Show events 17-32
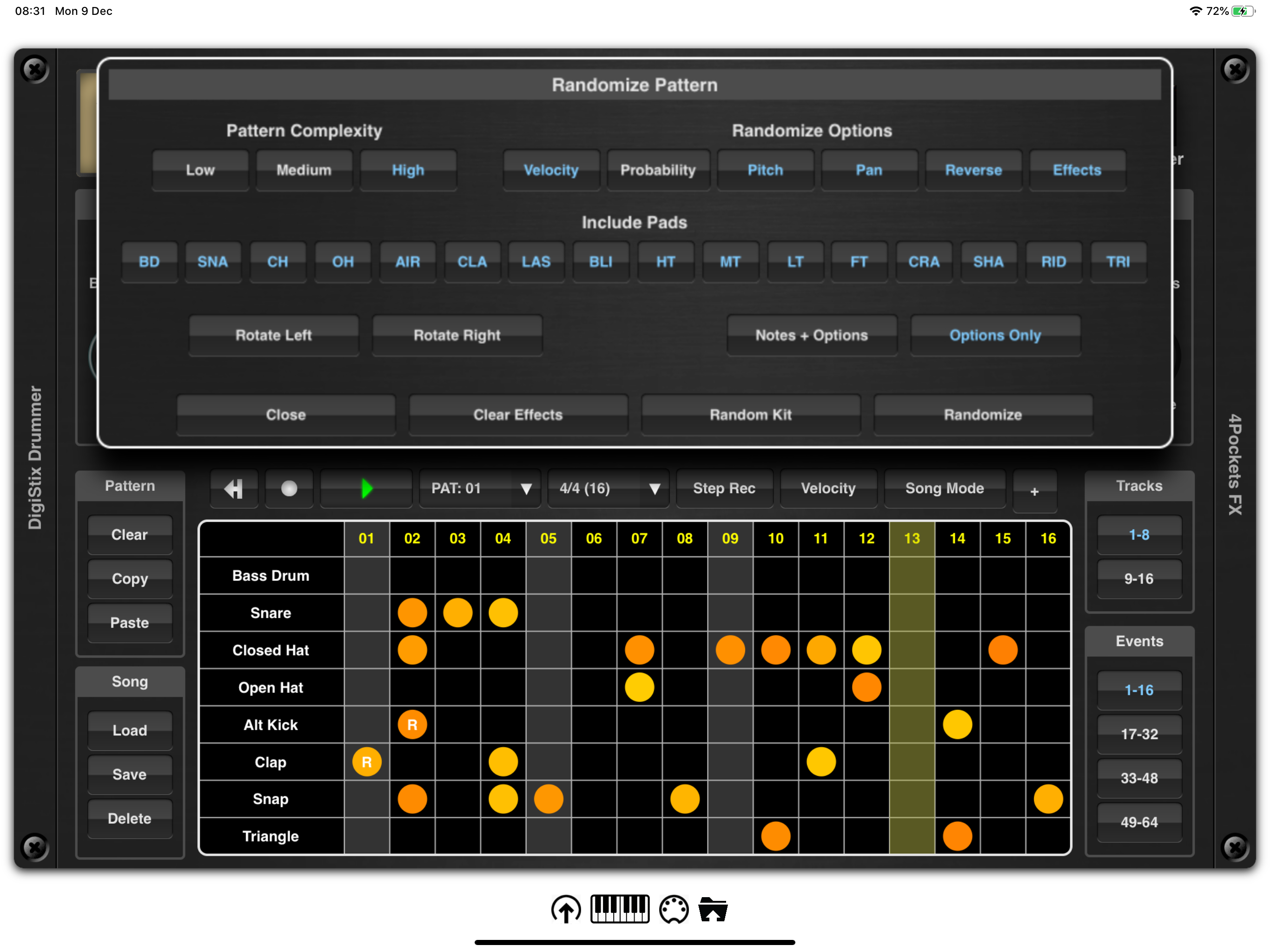 click(1138, 734)
